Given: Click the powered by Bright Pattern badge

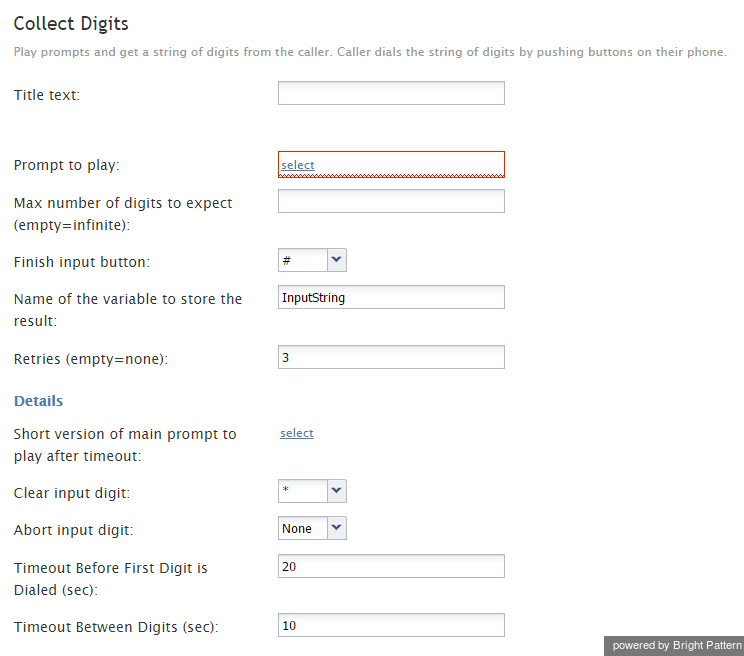Looking at the screenshot, I should click(677, 645).
